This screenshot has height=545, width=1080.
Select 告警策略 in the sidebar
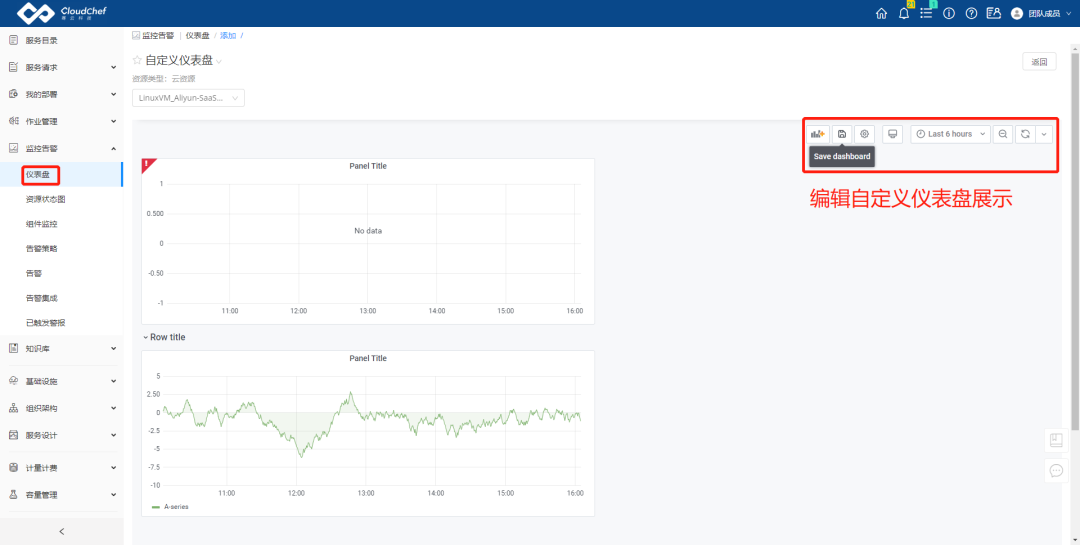(x=41, y=249)
